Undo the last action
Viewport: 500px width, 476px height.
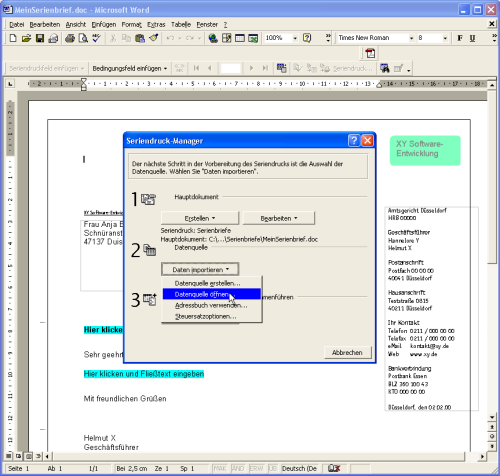pyautogui.click(x=170, y=38)
